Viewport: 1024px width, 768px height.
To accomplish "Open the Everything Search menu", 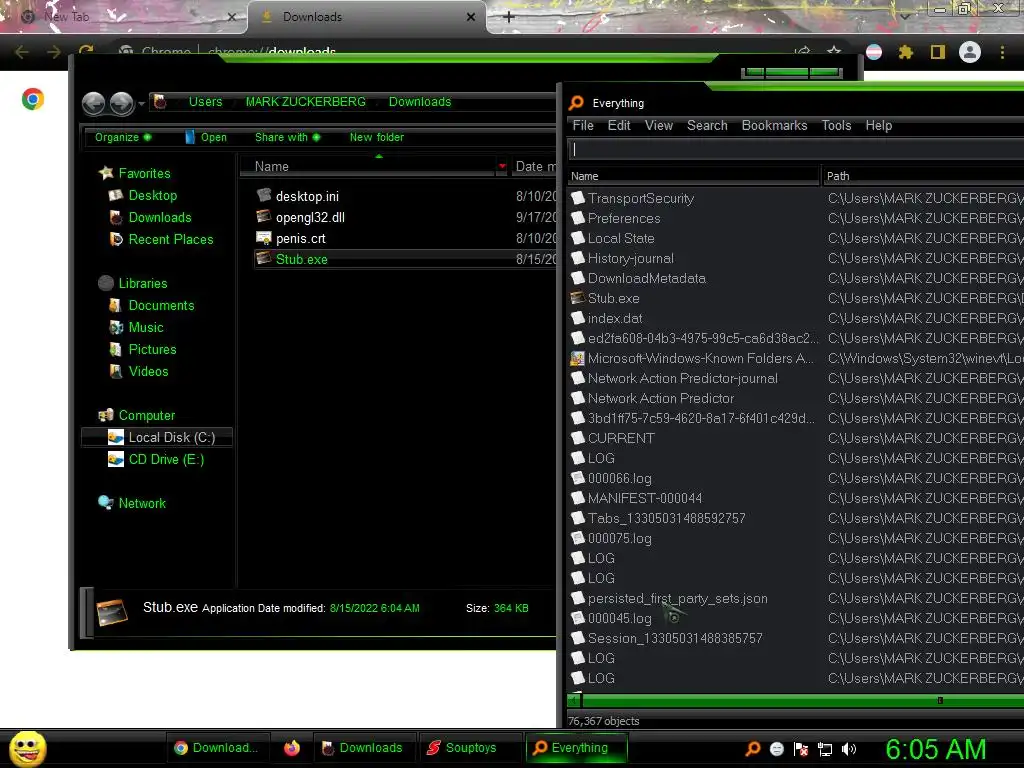I will [707, 125].
